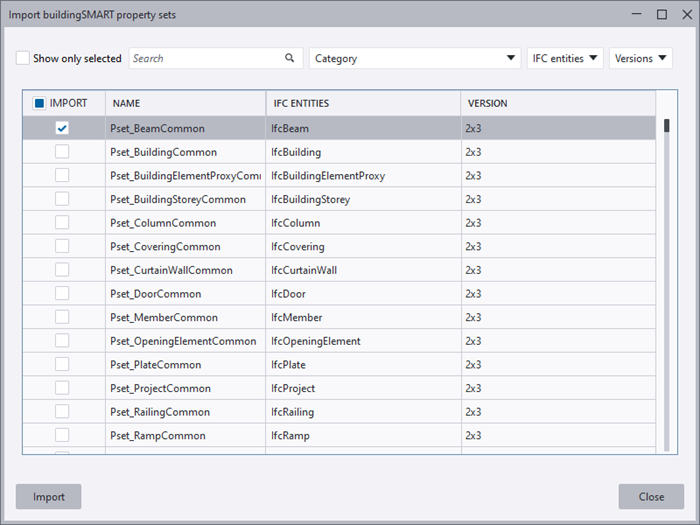Open the Category dropdown
Image resolution: width=700 pixels, height=525 pixels.
pyautogui.click(x=415, y=59)
